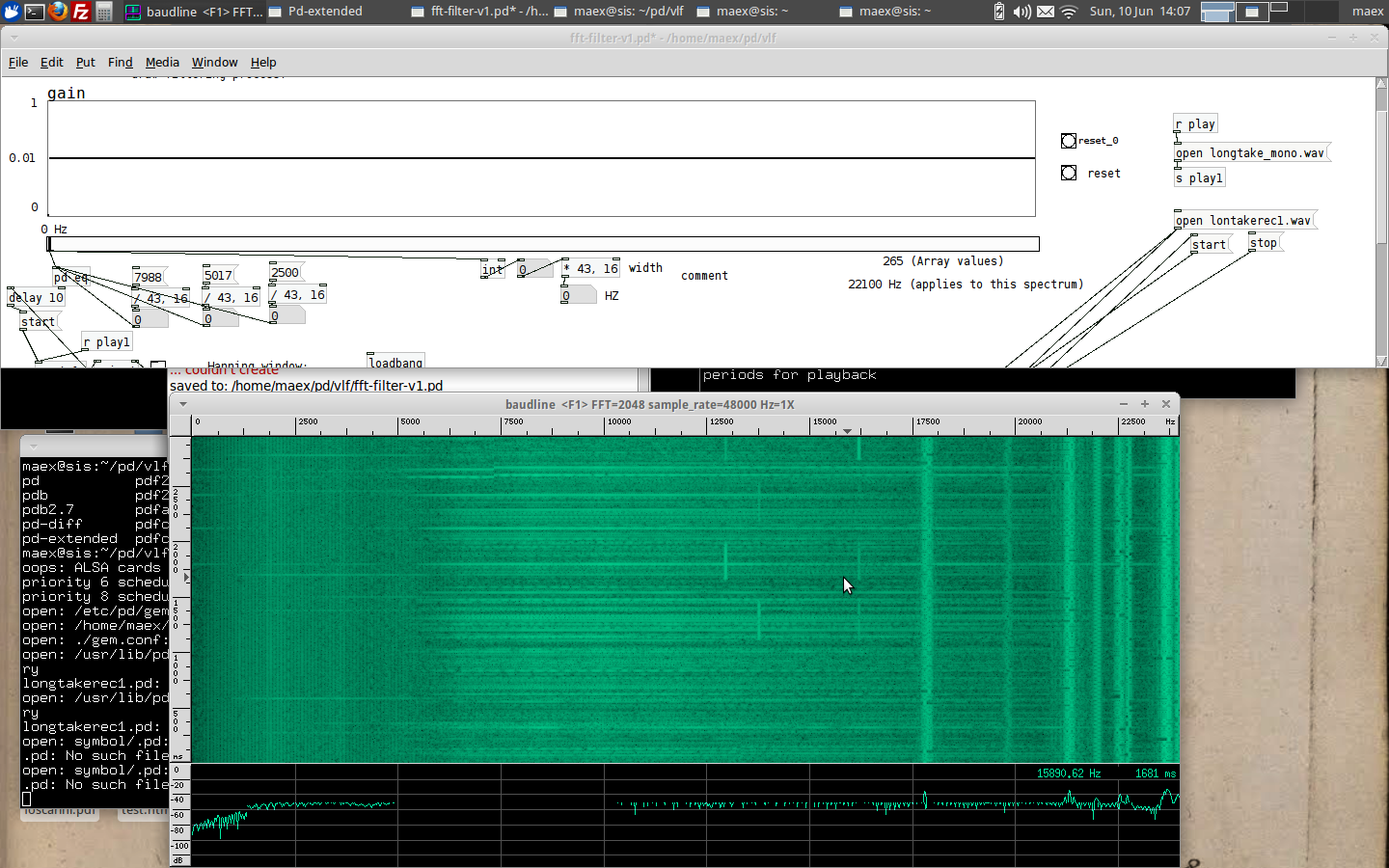Toggle the reset_0 bang box
The image size is (1389, 868).
click(x=1069, y=141)
